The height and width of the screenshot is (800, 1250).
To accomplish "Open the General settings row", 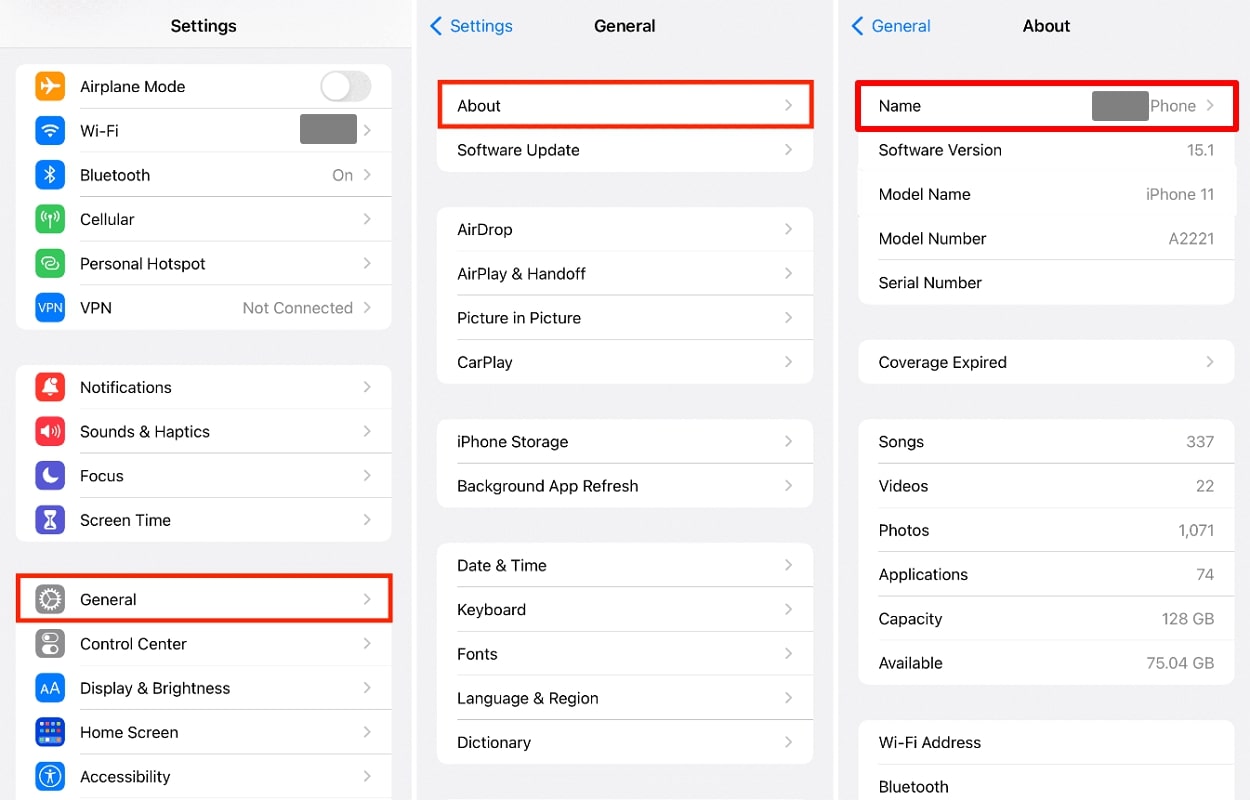I will tap(204, 600).
